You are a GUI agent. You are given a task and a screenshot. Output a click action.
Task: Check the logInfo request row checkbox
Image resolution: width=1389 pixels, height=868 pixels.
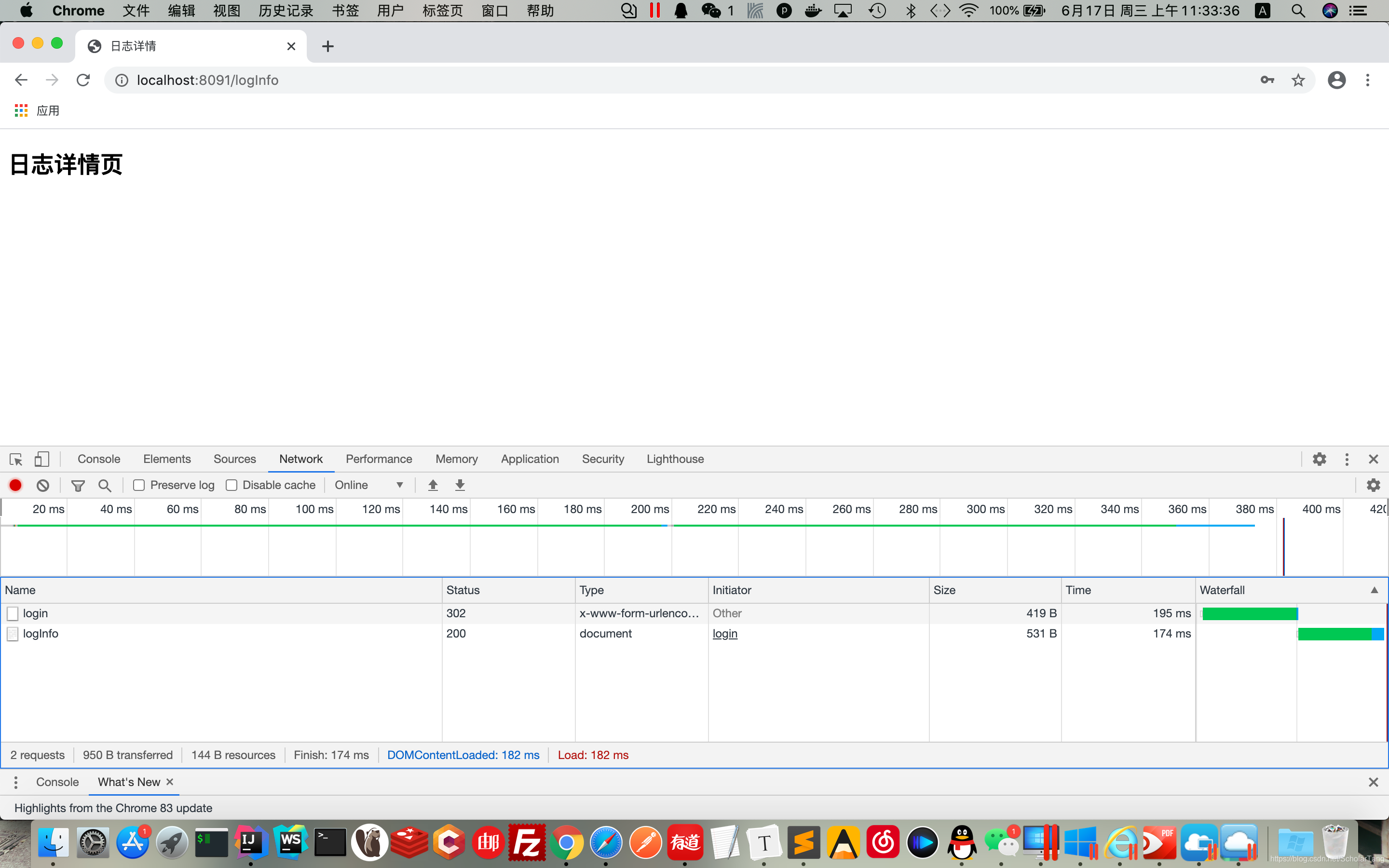tap(12, 633)
